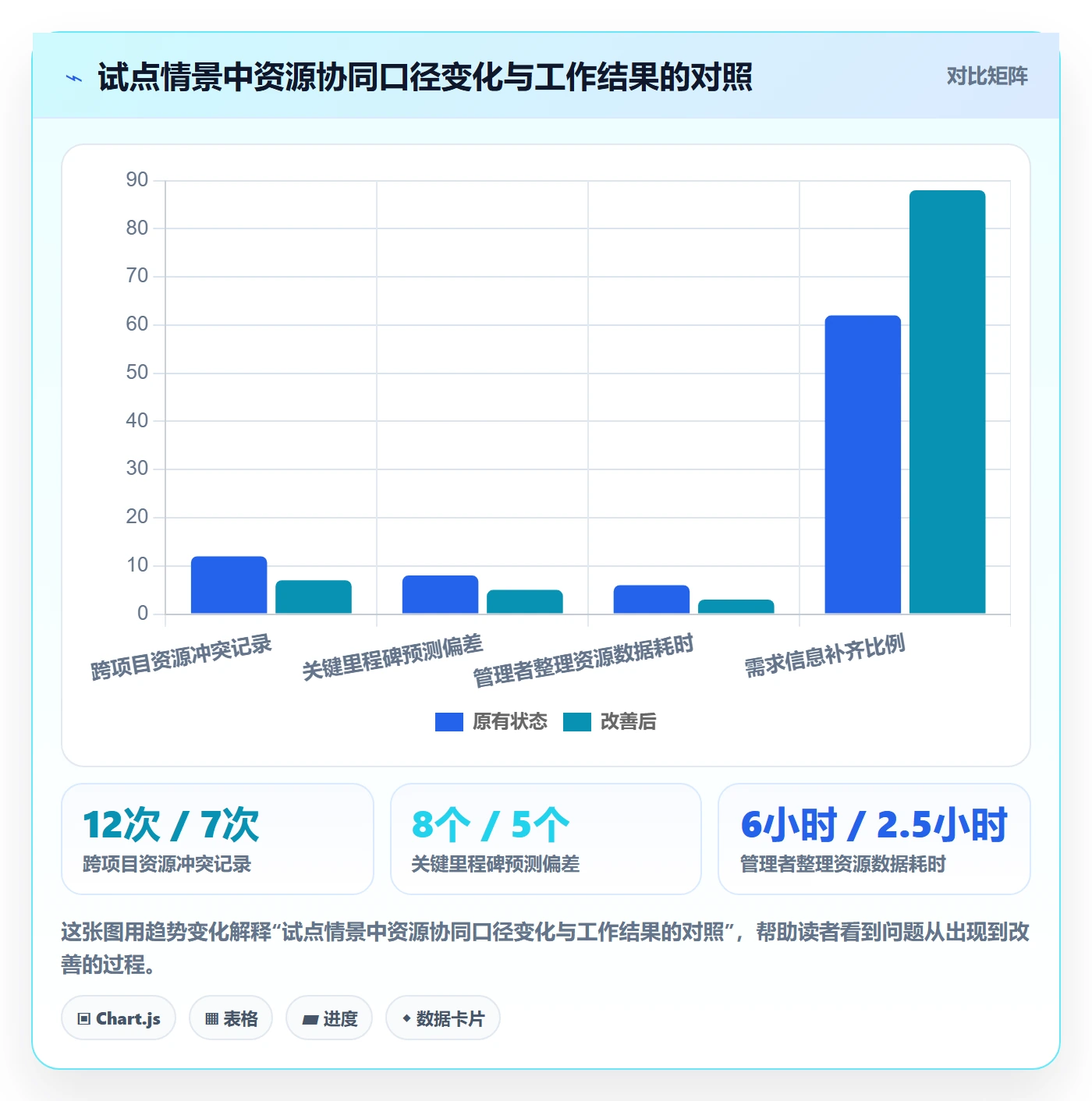Open the 8个 / 5个 data card
Screen dimensions: 1092x1101
546,839
